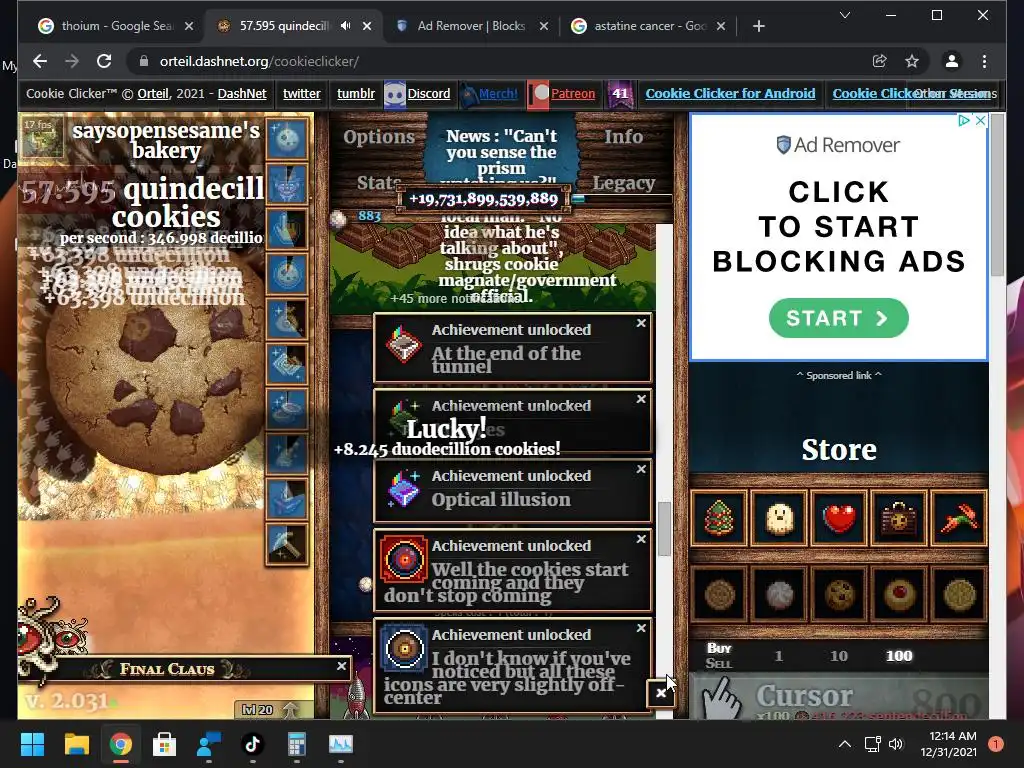1024x768 pixels.
Task: Click the middle panel scrollbar thumb
Action: 664,528
